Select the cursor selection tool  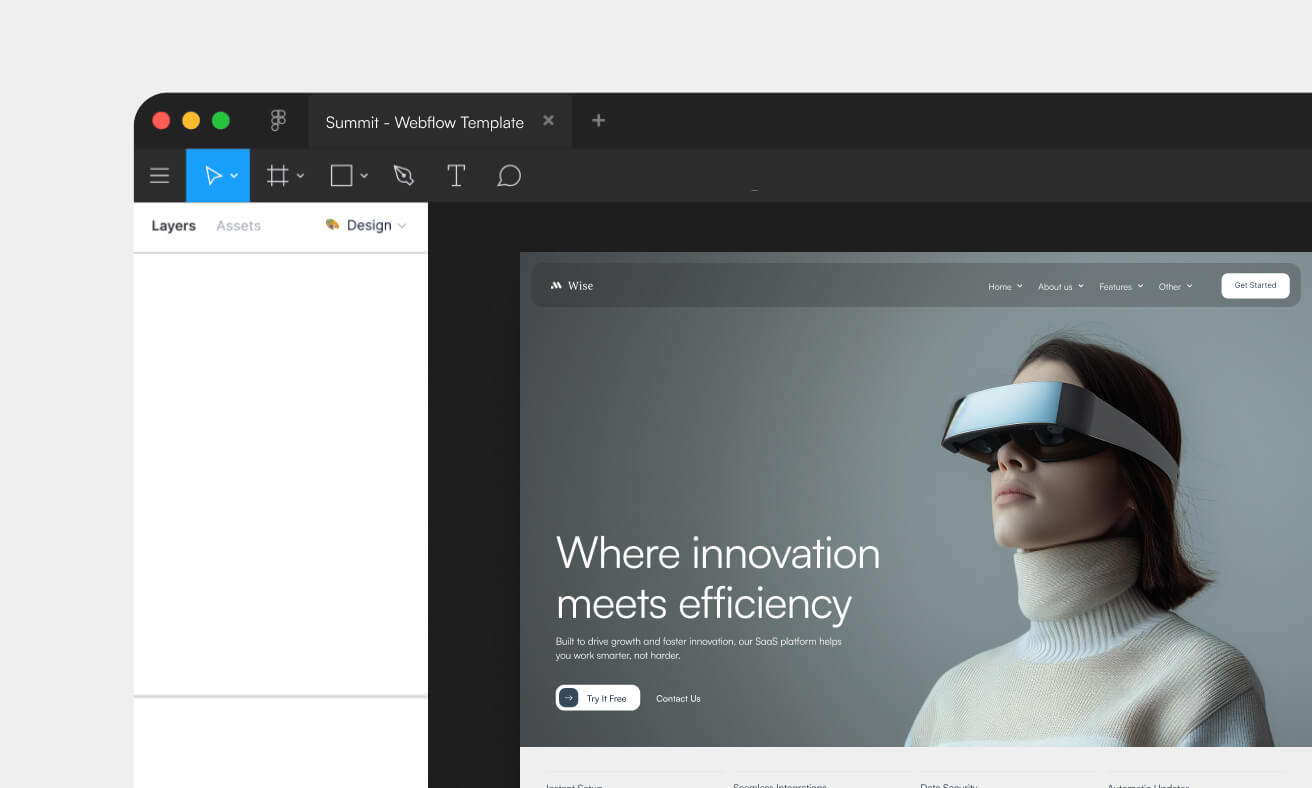click(x=214, y=175)
